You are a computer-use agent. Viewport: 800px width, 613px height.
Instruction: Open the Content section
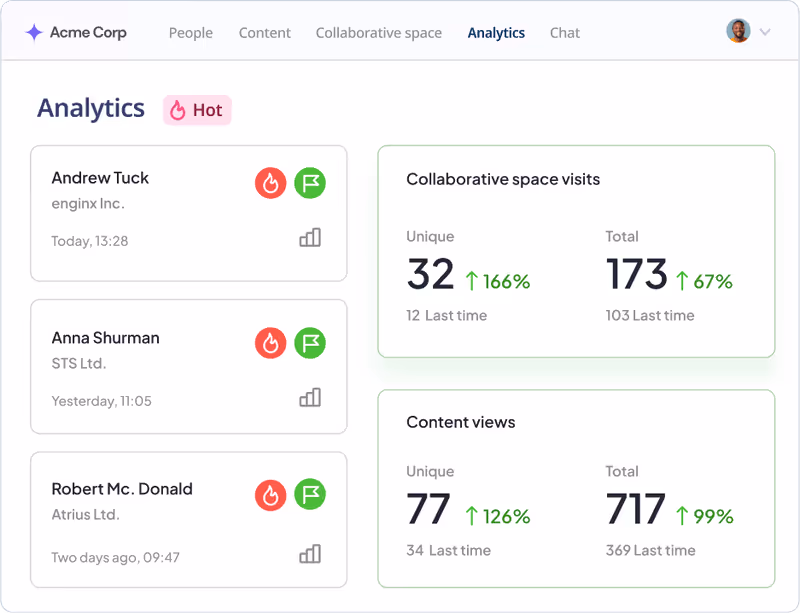click(x=264, y=33)
